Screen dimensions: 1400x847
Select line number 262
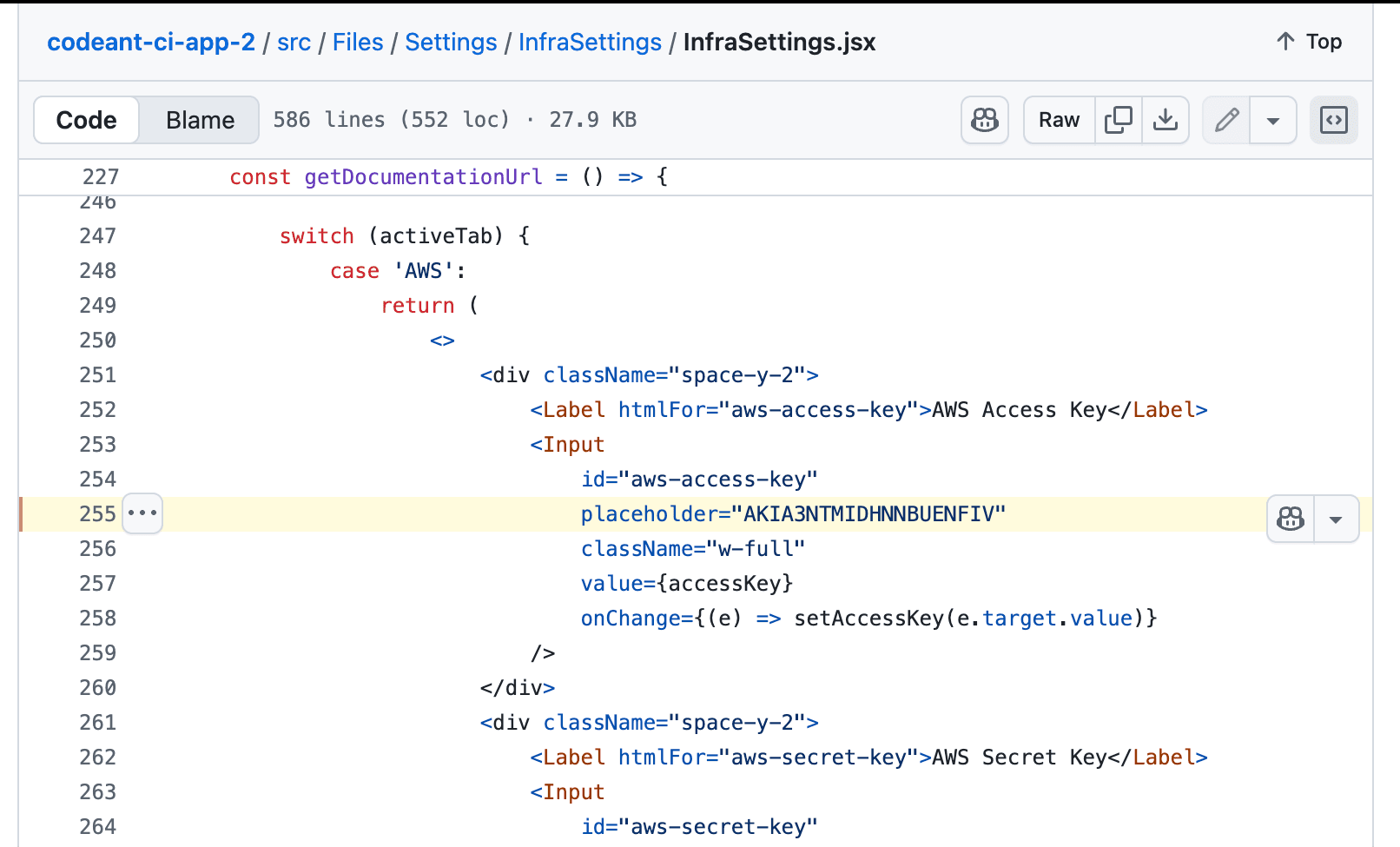[x=97, y=757]
